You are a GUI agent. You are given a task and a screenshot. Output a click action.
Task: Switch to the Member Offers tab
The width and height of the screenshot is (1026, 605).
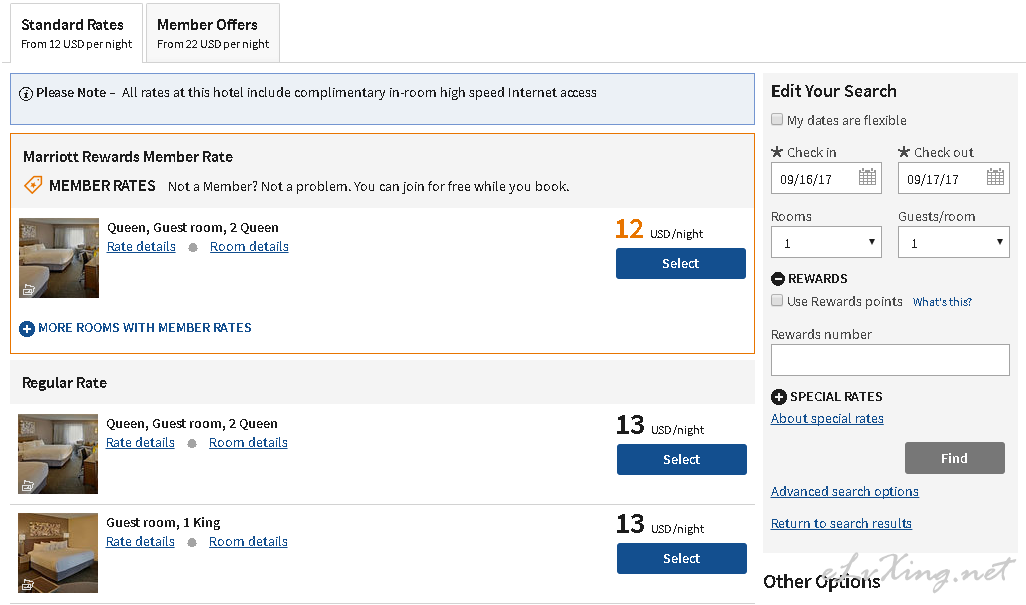coord(212,33)
